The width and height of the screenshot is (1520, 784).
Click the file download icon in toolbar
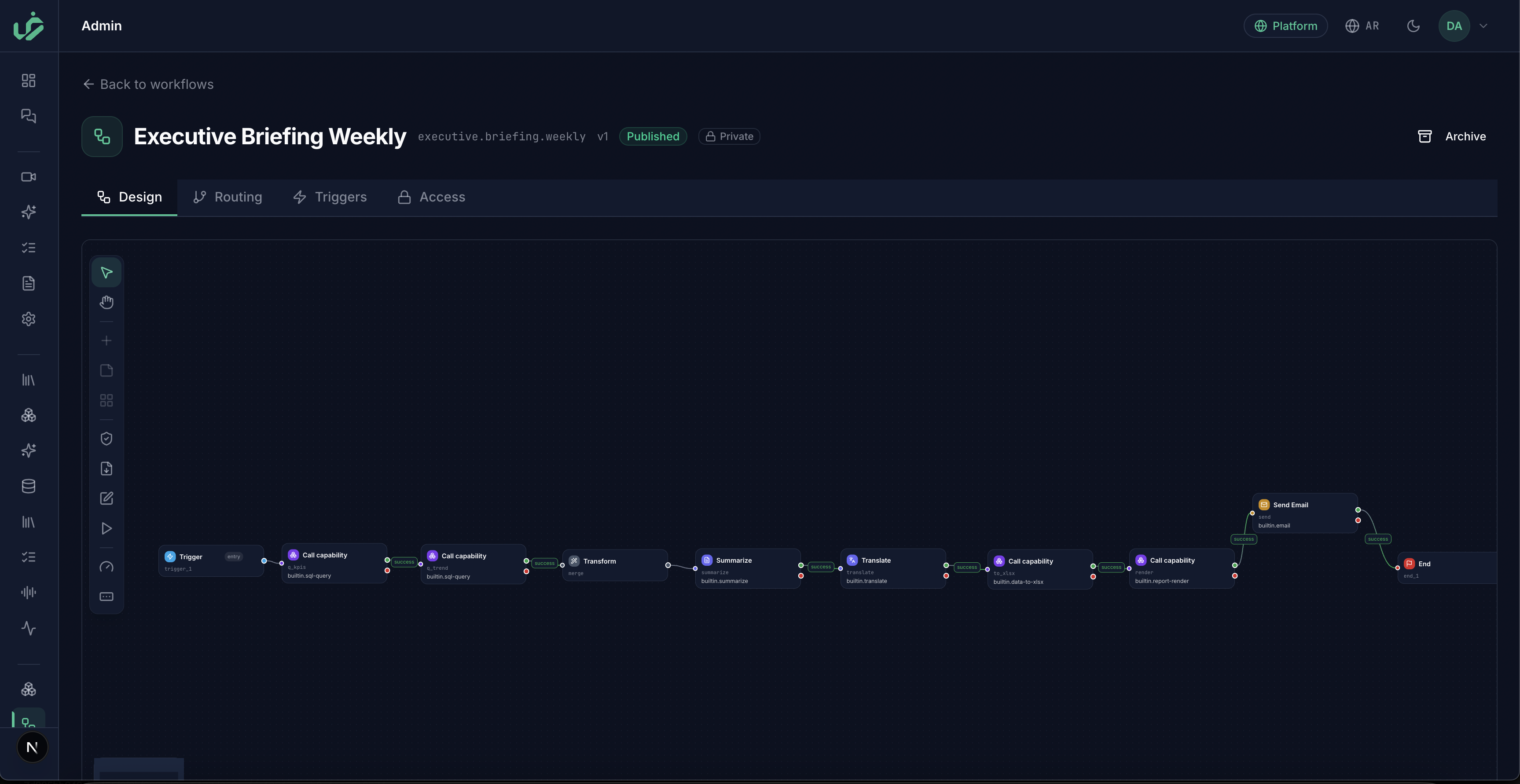(x=106, y=469)
